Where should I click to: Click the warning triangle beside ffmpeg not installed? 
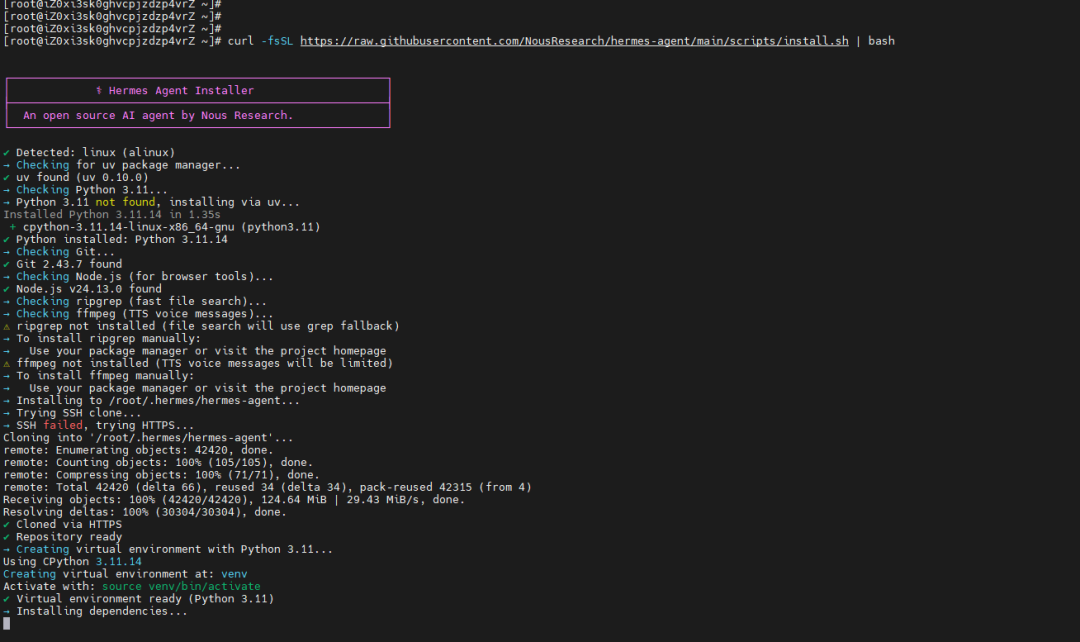coord(6,363)
